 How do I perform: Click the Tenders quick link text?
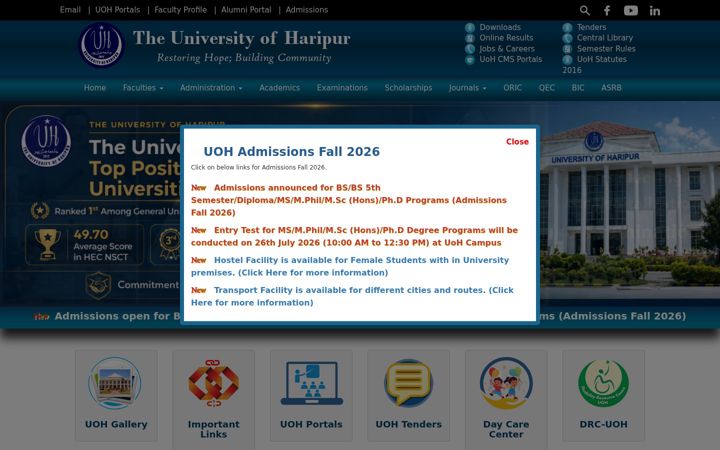point(591,28)
